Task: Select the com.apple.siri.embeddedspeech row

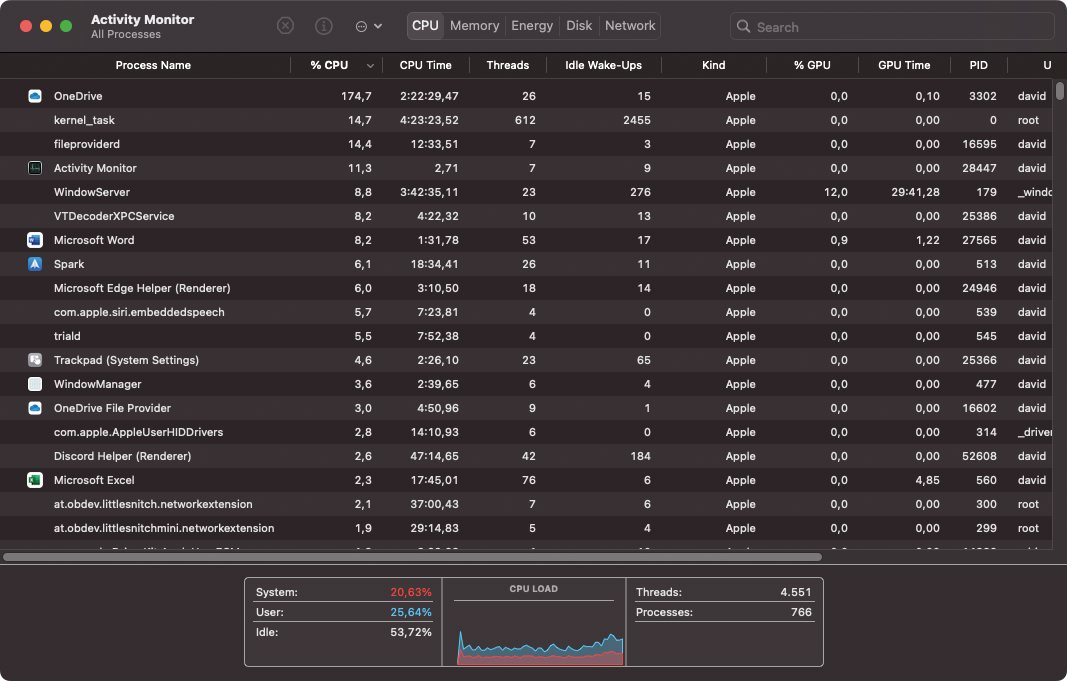Action: click(527, 312)
